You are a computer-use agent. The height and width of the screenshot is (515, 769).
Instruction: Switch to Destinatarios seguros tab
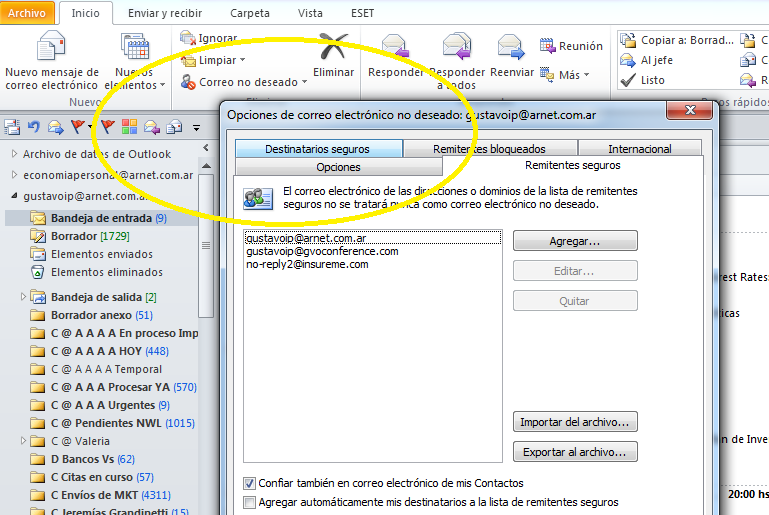point(318,149)
